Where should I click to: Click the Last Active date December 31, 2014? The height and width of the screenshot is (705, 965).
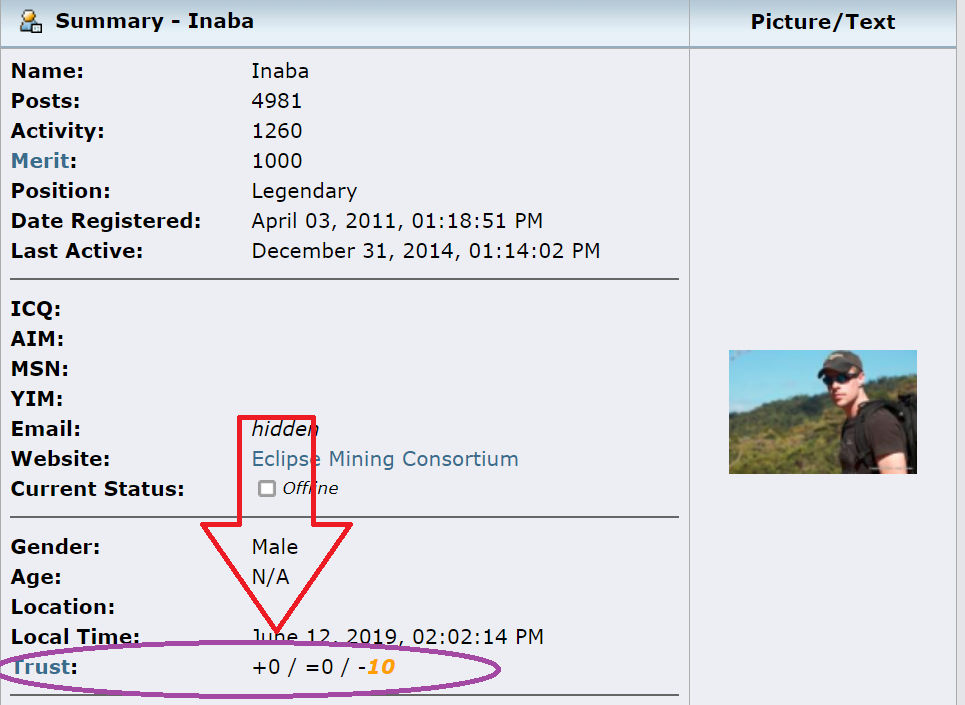(x=425, y=251)
